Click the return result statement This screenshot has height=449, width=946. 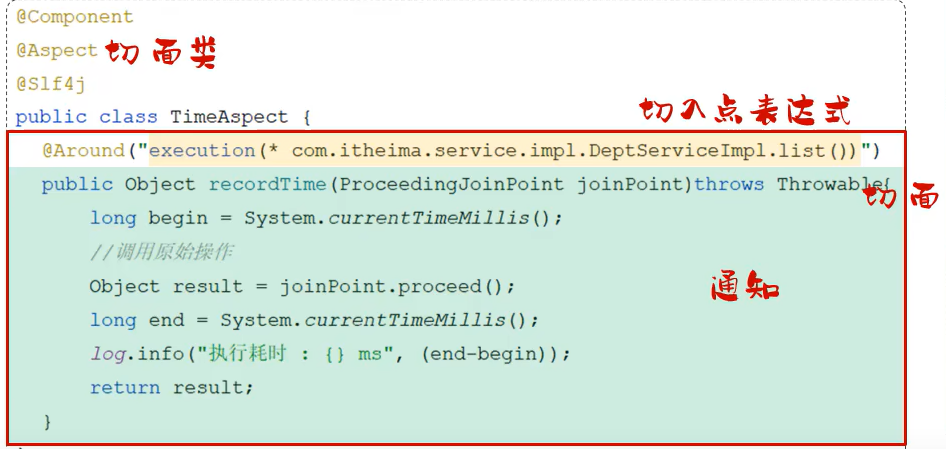171,387
